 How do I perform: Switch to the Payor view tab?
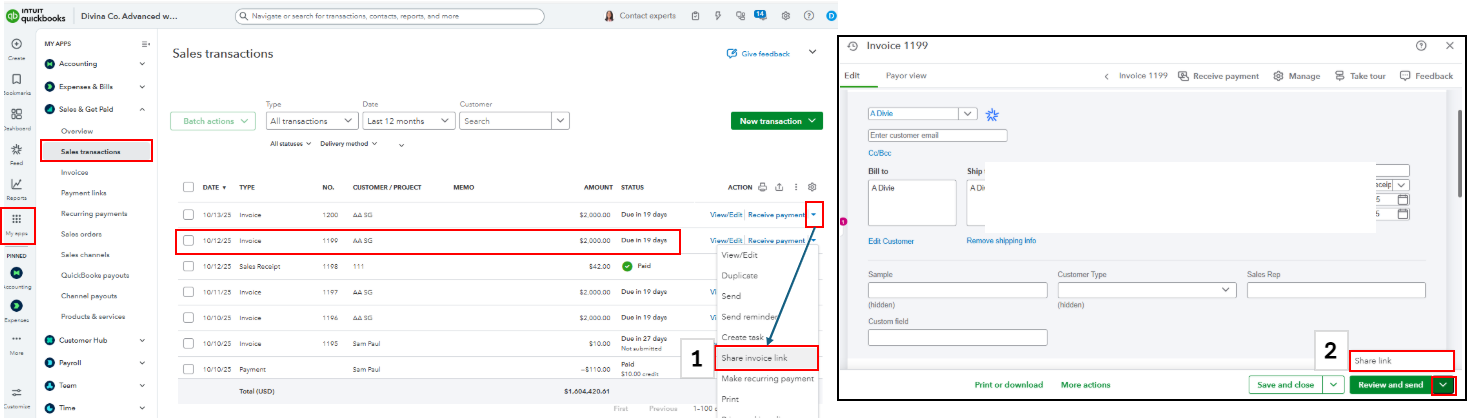point(906,76)
